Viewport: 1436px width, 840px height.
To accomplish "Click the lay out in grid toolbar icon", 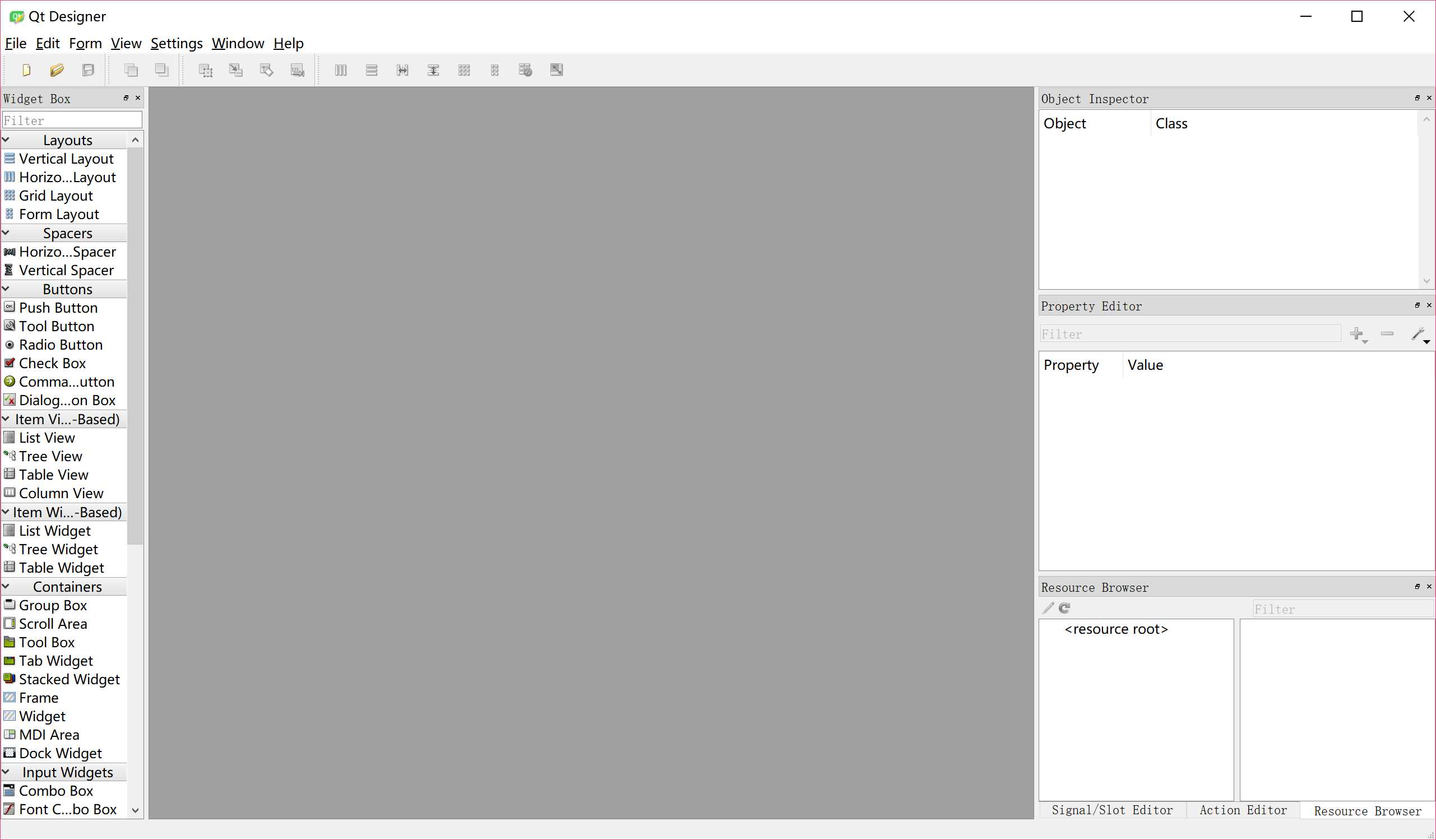I will click(464, 69).
